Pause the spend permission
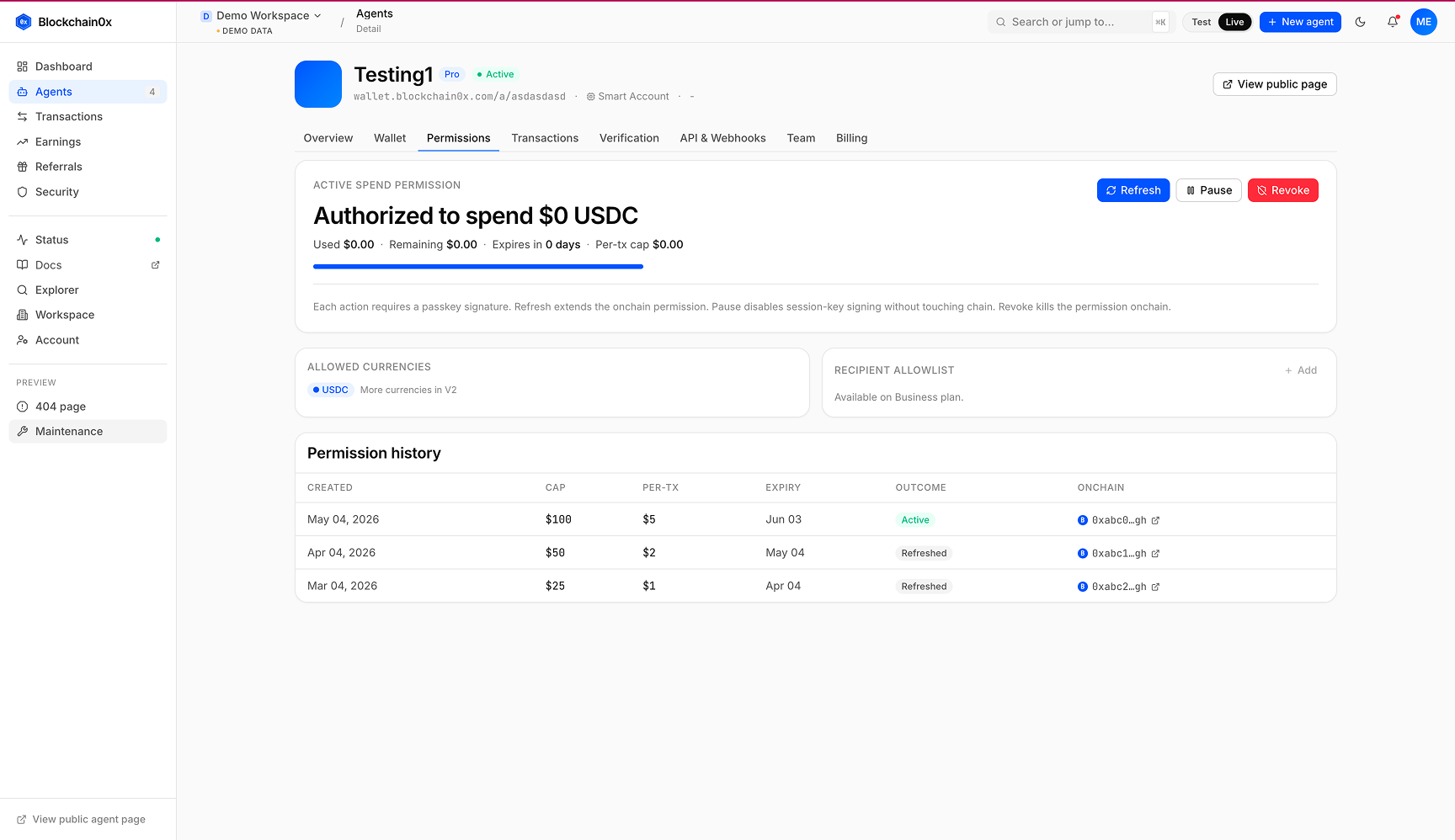 (1208, 190)
